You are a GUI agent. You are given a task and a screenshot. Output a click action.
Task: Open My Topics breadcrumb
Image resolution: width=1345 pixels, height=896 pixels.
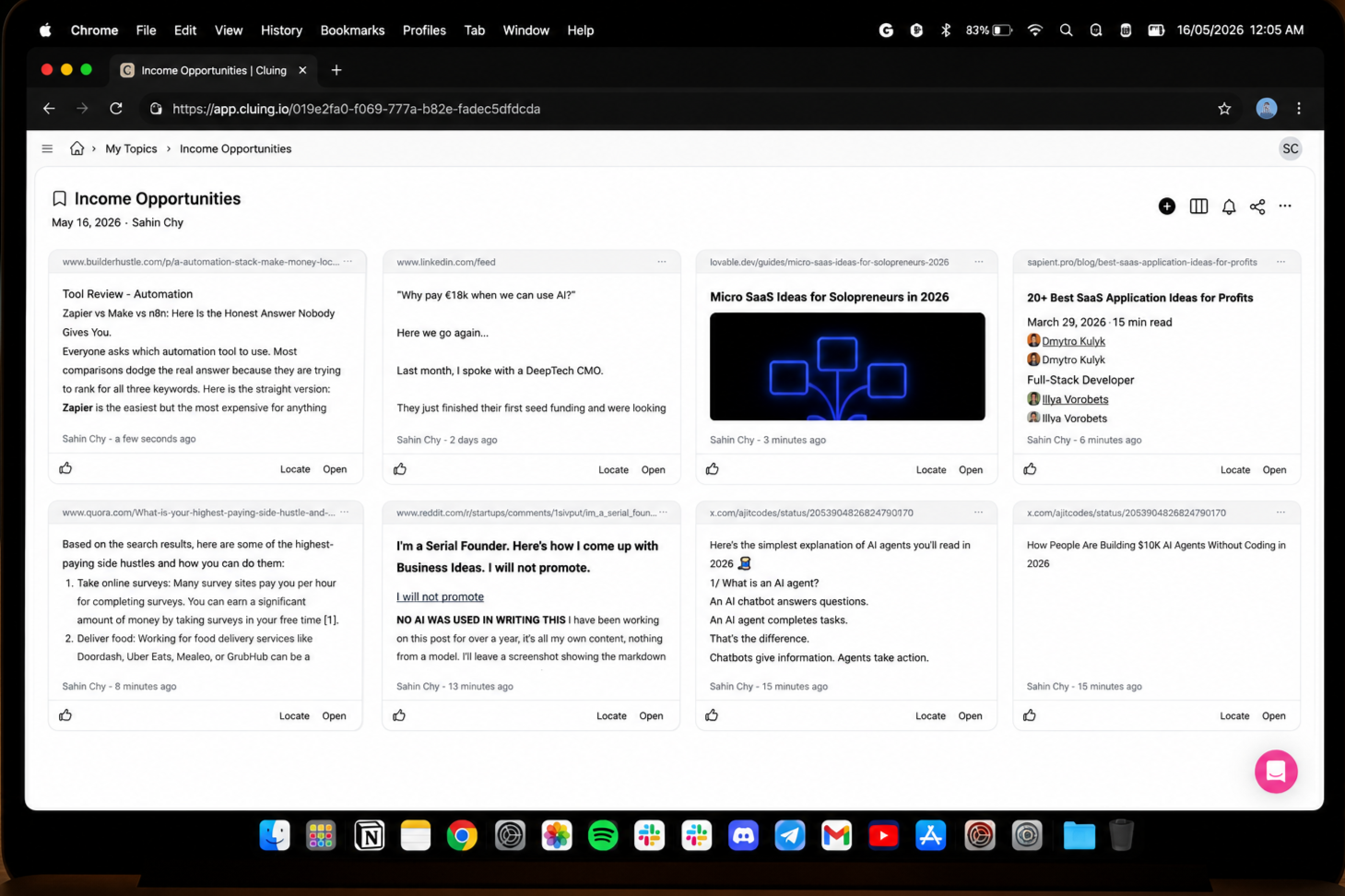pos(131,148)
